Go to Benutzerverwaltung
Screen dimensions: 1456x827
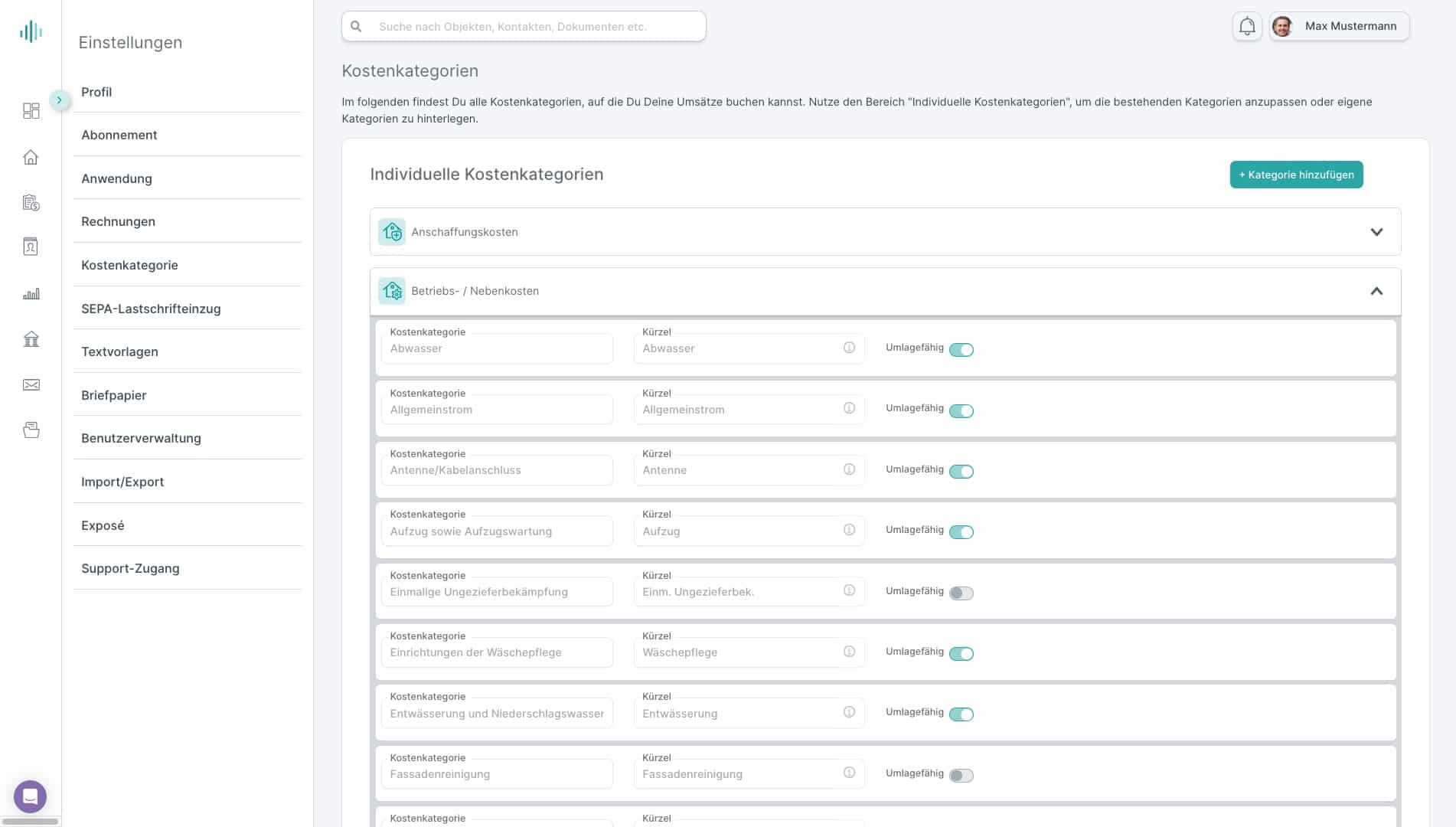click(188, 438)
